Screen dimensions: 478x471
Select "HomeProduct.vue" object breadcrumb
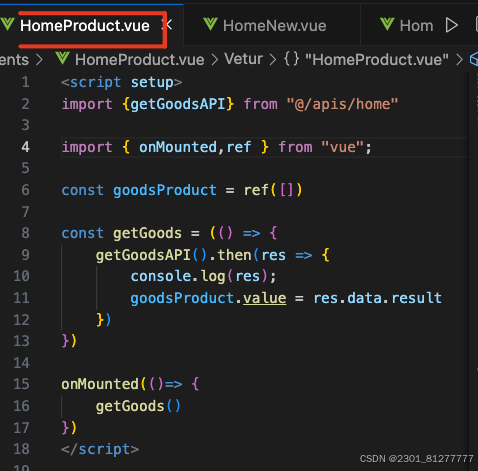pyautogui.click(x=377, y=60)
